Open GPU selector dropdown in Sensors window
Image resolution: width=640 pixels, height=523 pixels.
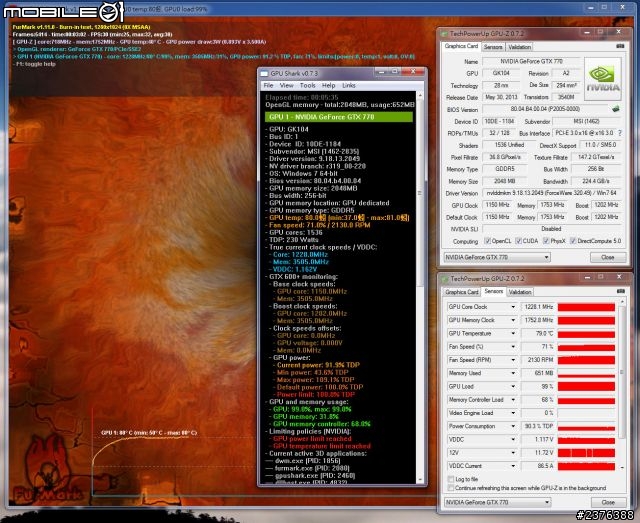point(498,502)
